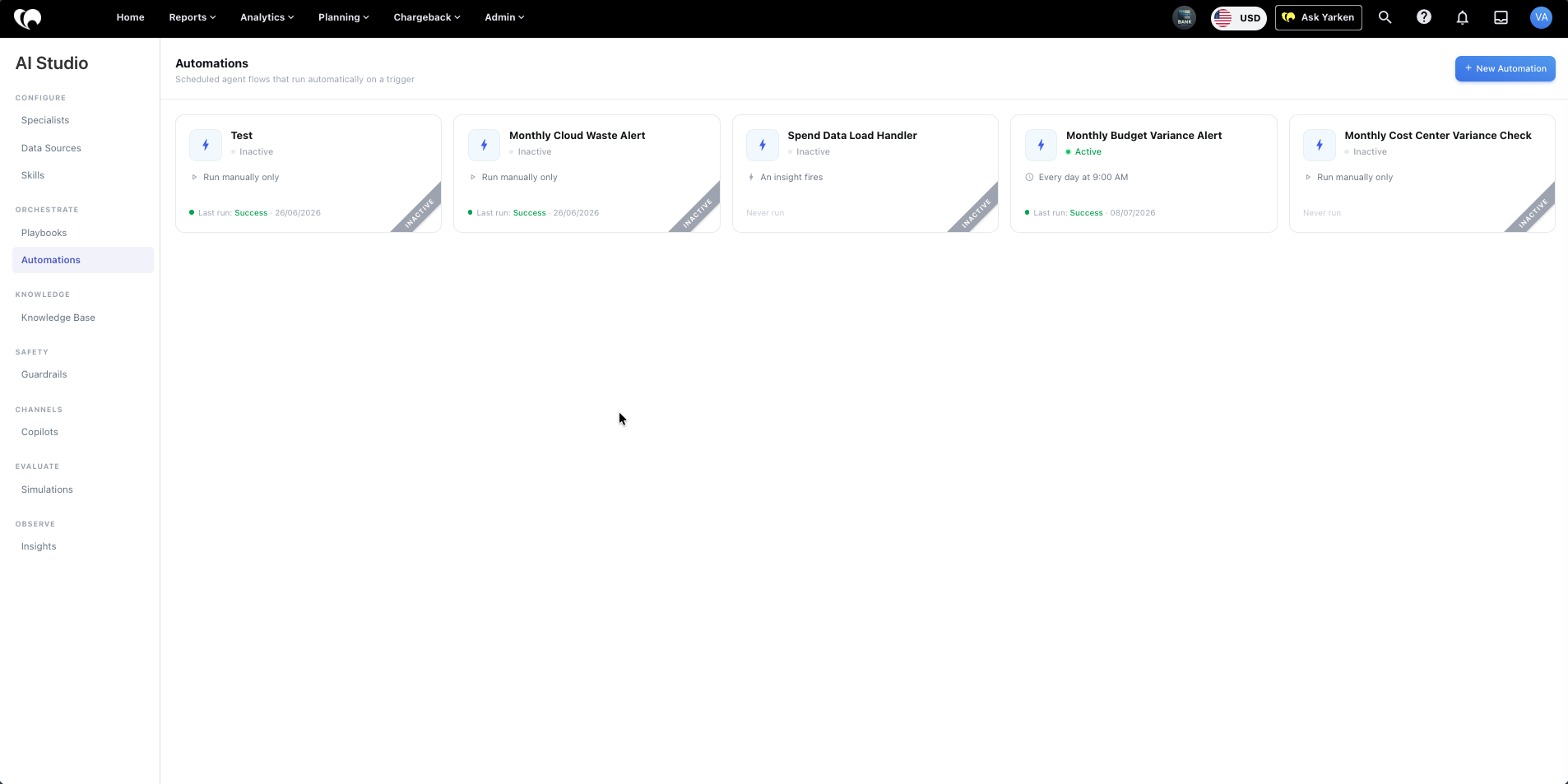
Task: Open Monthly Budget Variance Alert title
Action: [1144, 136]
